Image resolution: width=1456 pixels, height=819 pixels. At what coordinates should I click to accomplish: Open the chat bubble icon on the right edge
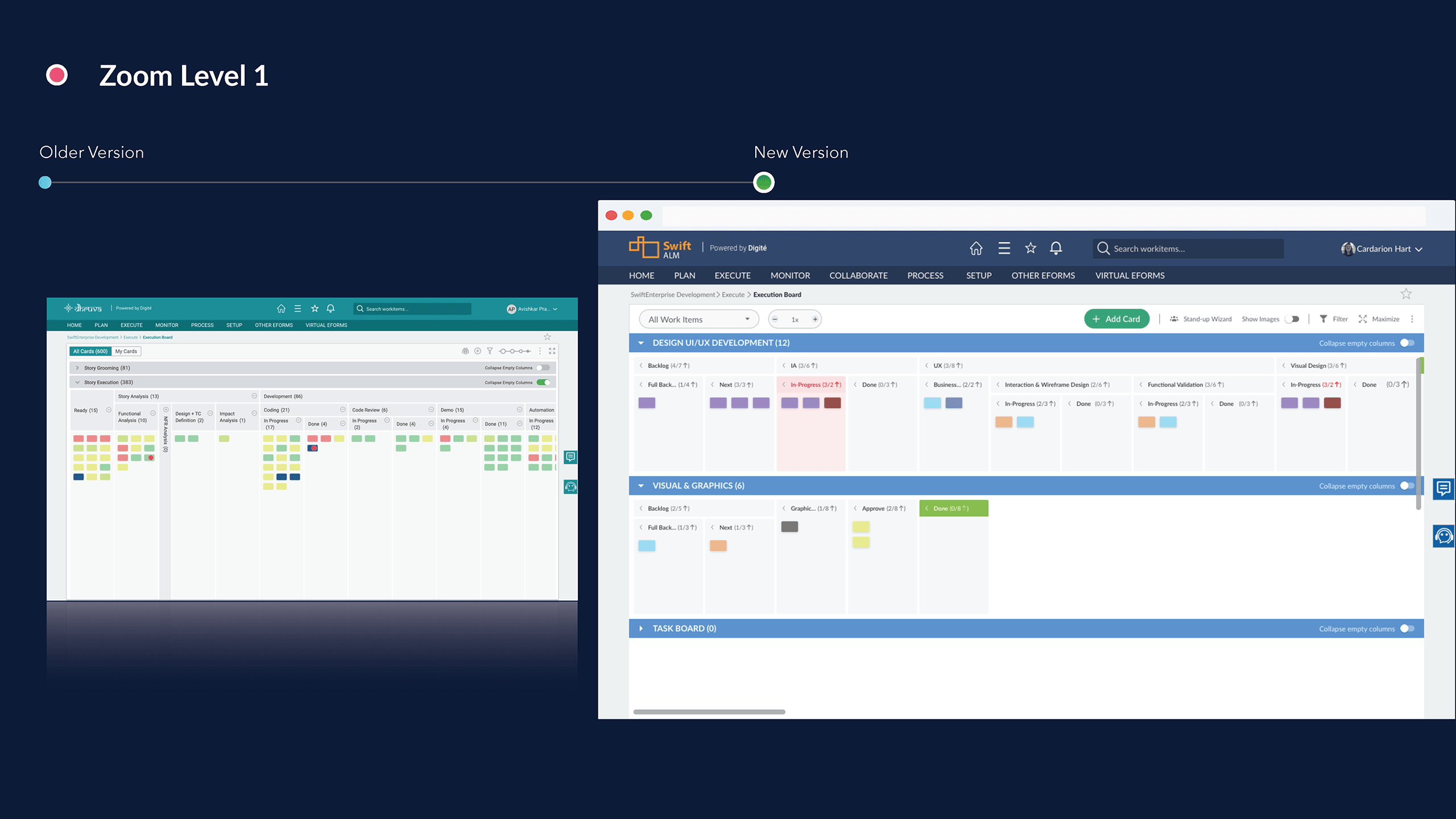(1443, 489)
